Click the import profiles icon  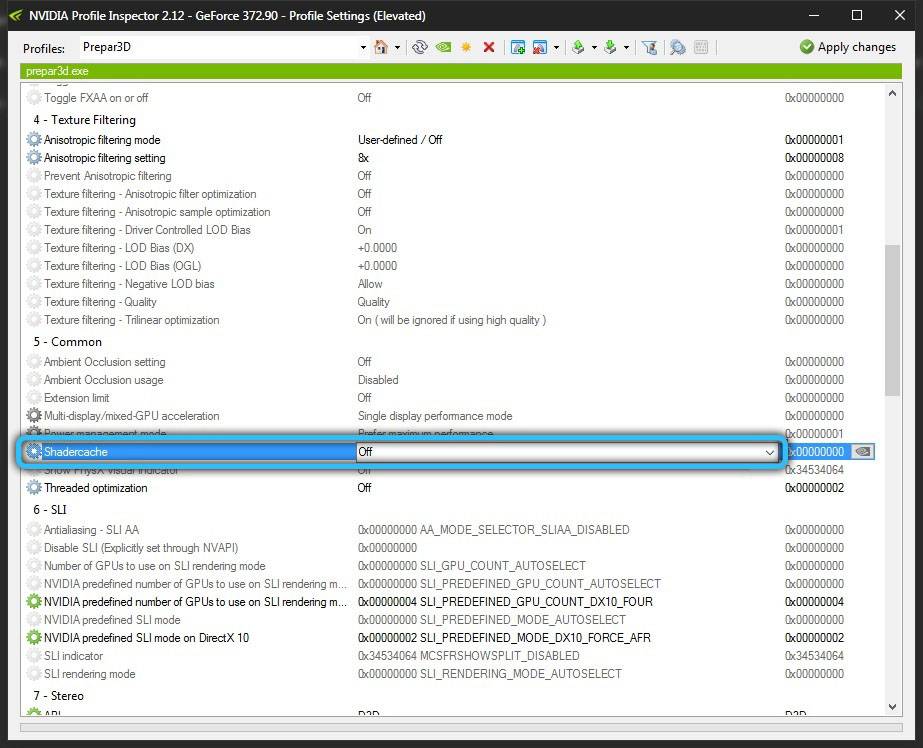(609, 47)
